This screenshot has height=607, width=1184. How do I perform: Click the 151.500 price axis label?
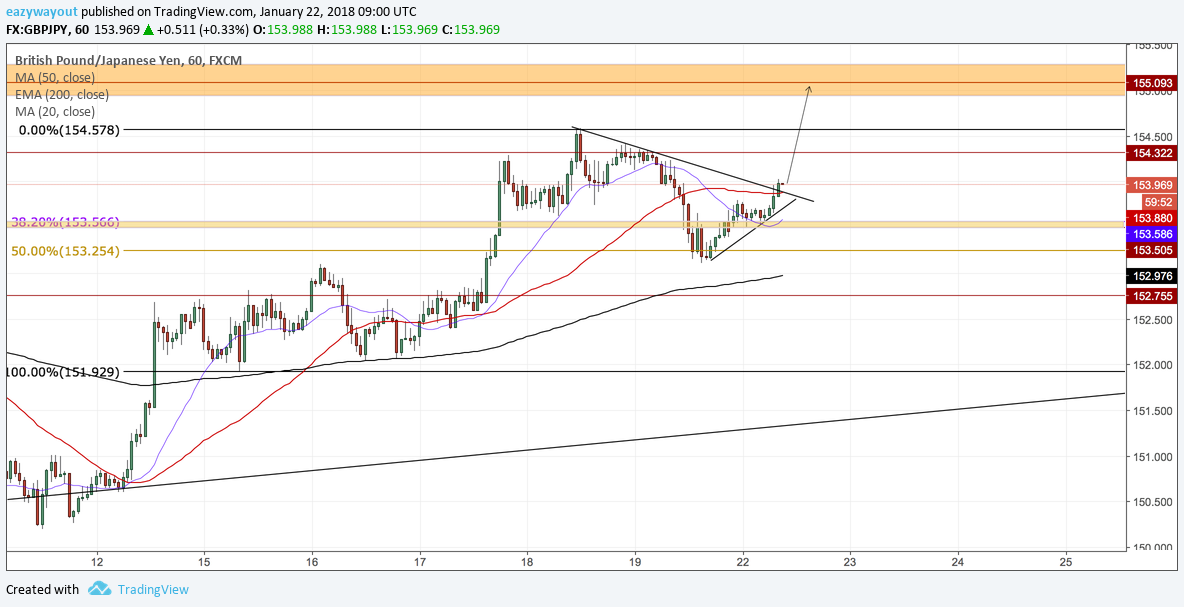point(1152,411)
